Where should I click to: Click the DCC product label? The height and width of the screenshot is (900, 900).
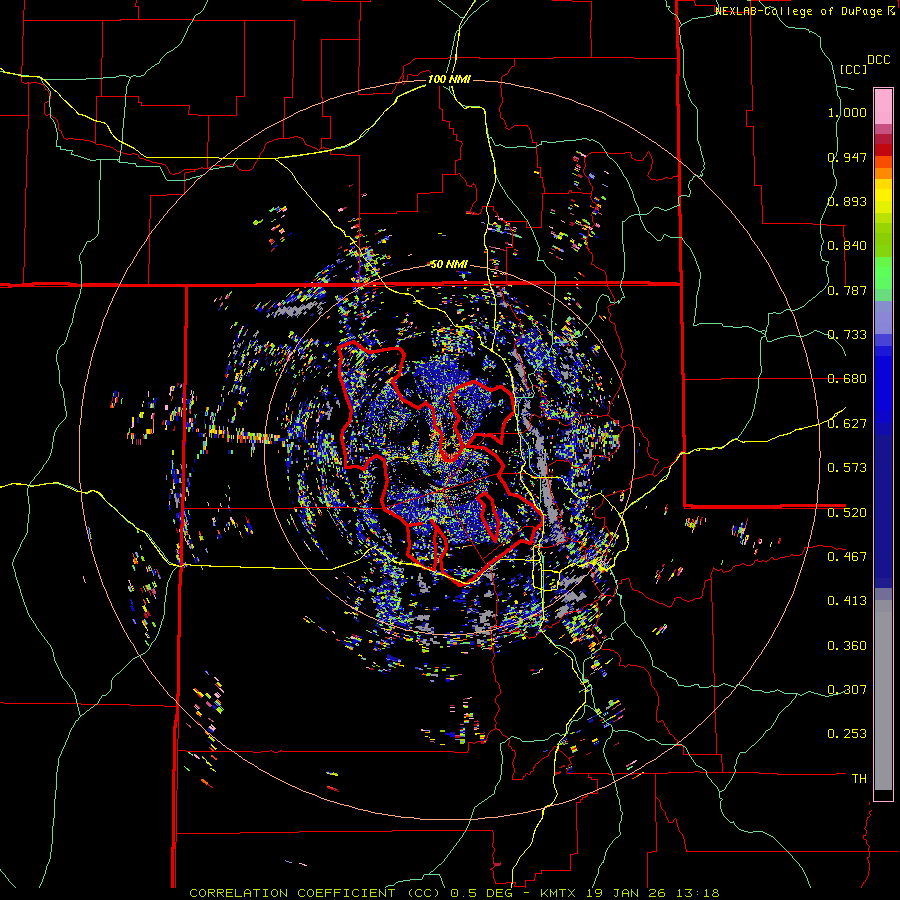tap(878, 60)
